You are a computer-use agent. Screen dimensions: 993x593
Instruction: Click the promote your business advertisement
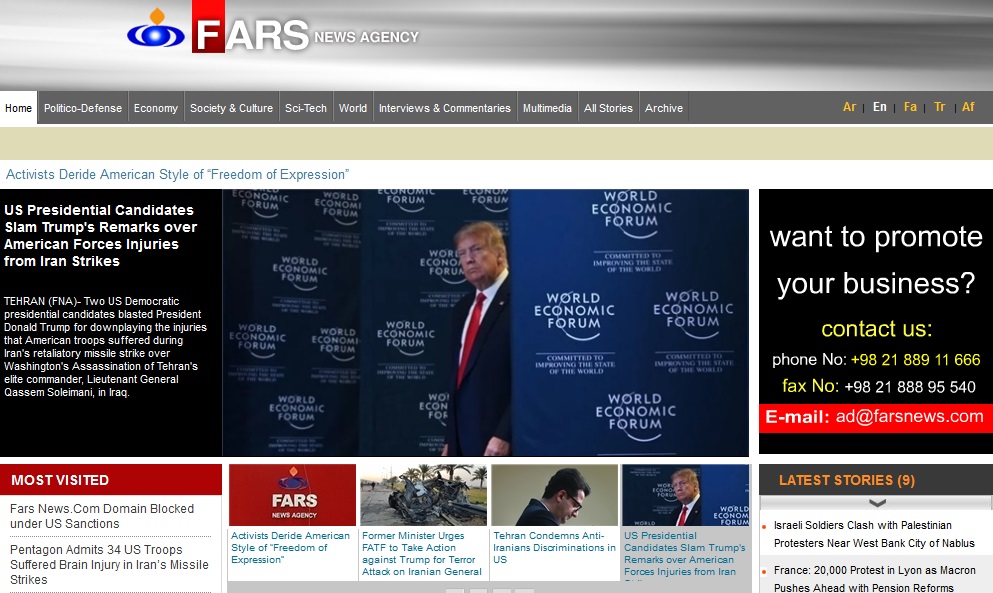876,321
